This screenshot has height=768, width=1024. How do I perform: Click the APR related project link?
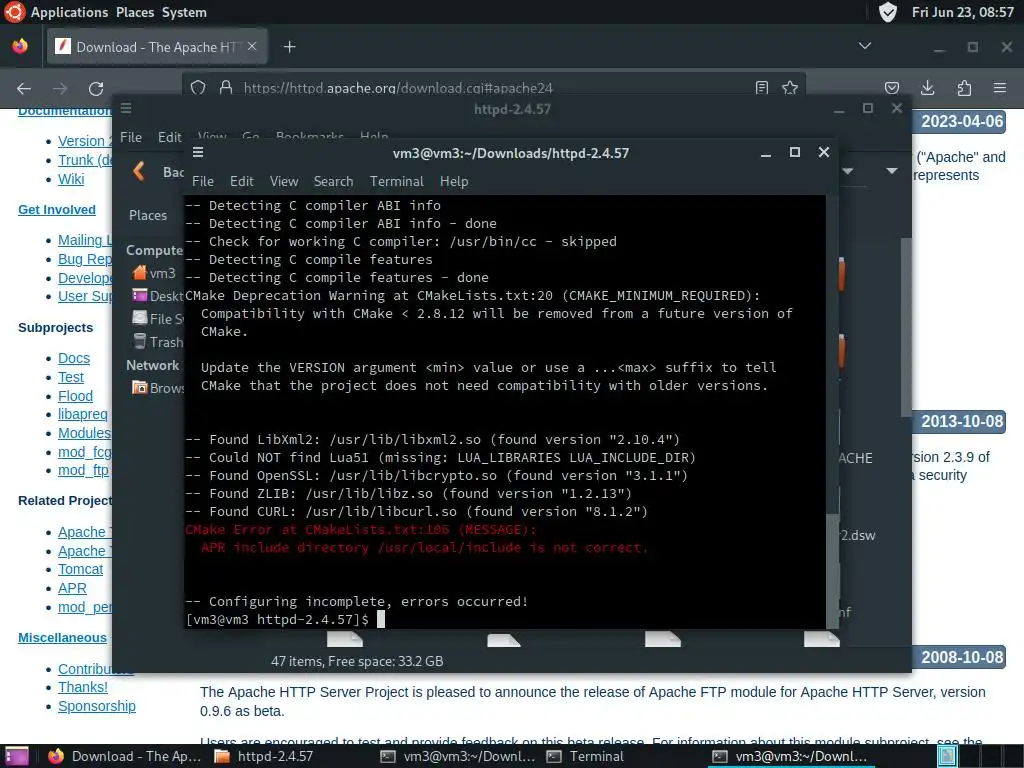(x=72, y=588)
